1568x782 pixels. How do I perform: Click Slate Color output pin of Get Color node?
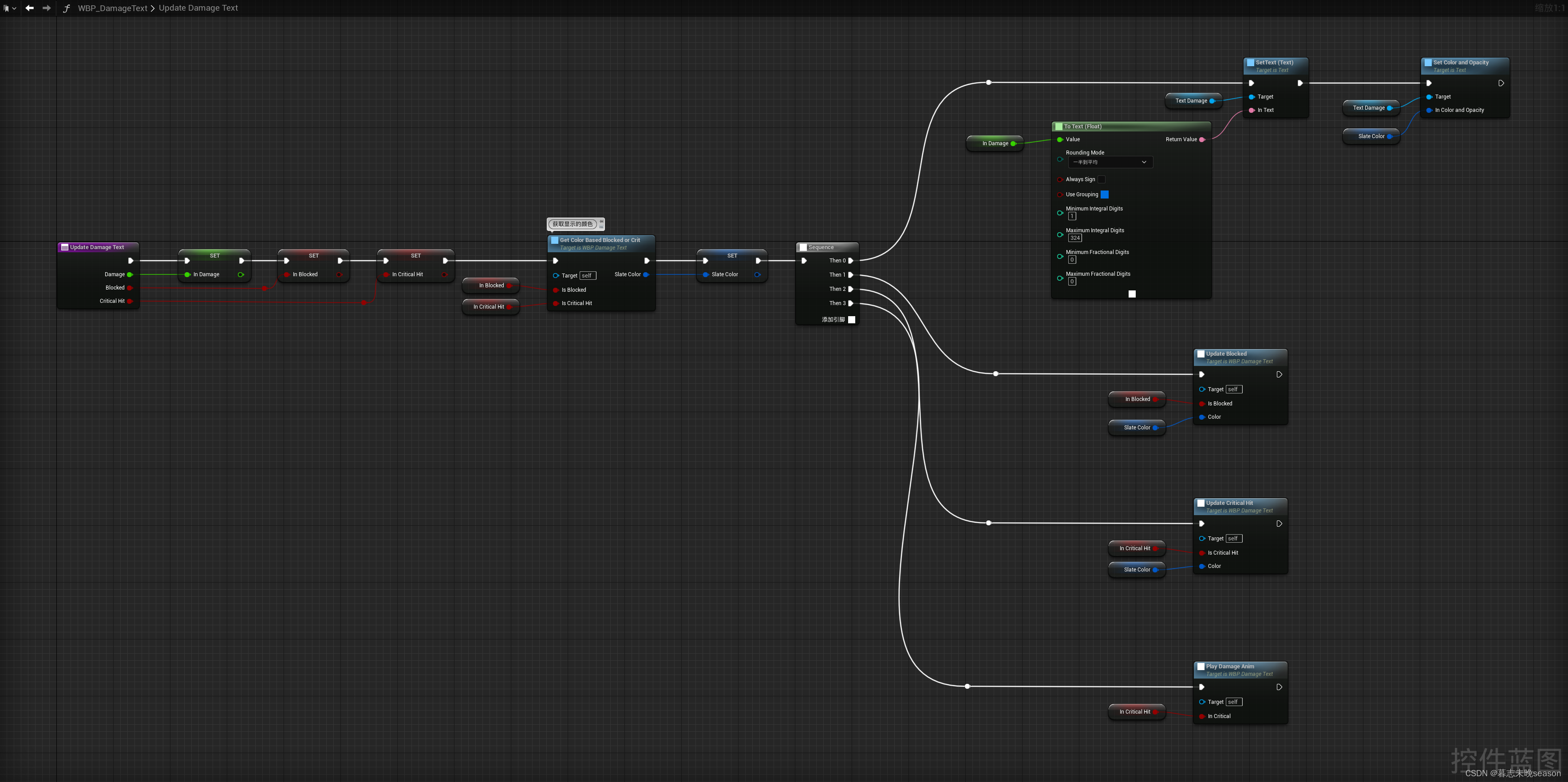pyautogui.click(x=646, y=275)
